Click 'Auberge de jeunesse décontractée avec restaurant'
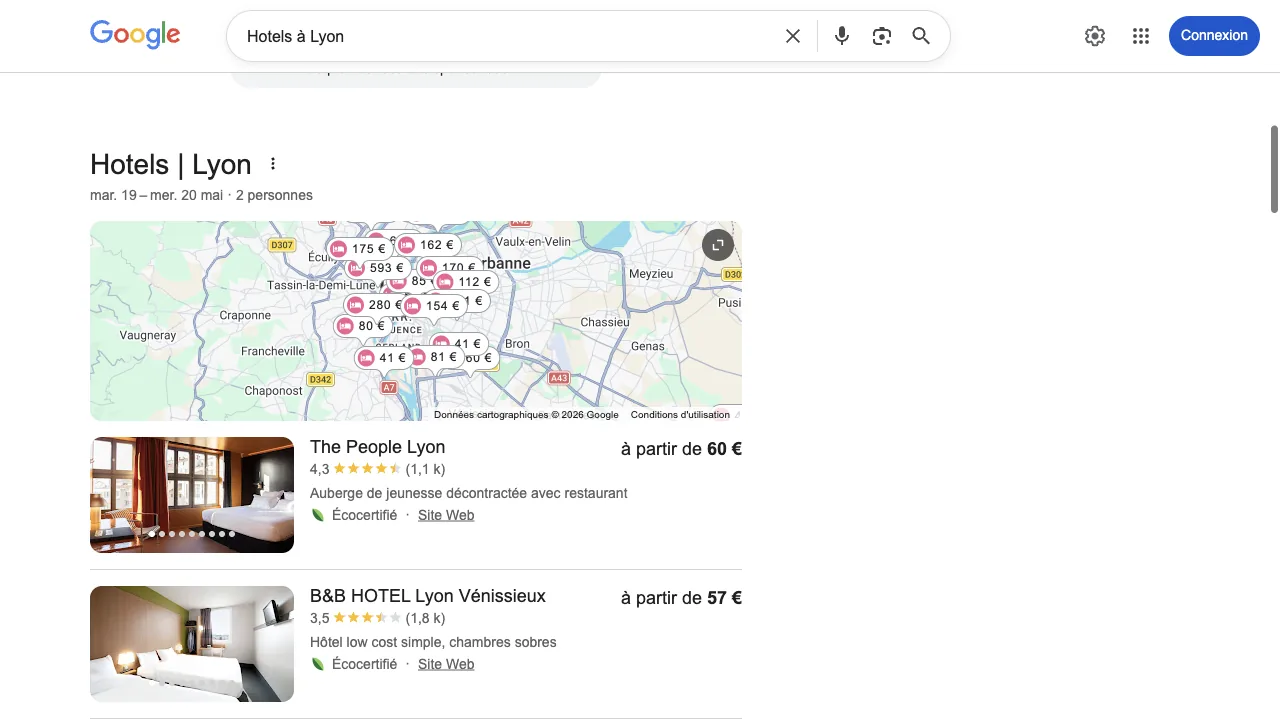1280x720 pixels. coord(469,493)
